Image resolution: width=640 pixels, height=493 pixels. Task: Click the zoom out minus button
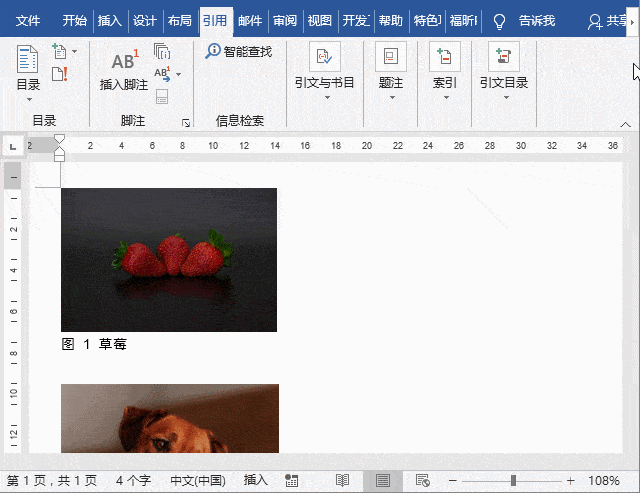point(452,481)
